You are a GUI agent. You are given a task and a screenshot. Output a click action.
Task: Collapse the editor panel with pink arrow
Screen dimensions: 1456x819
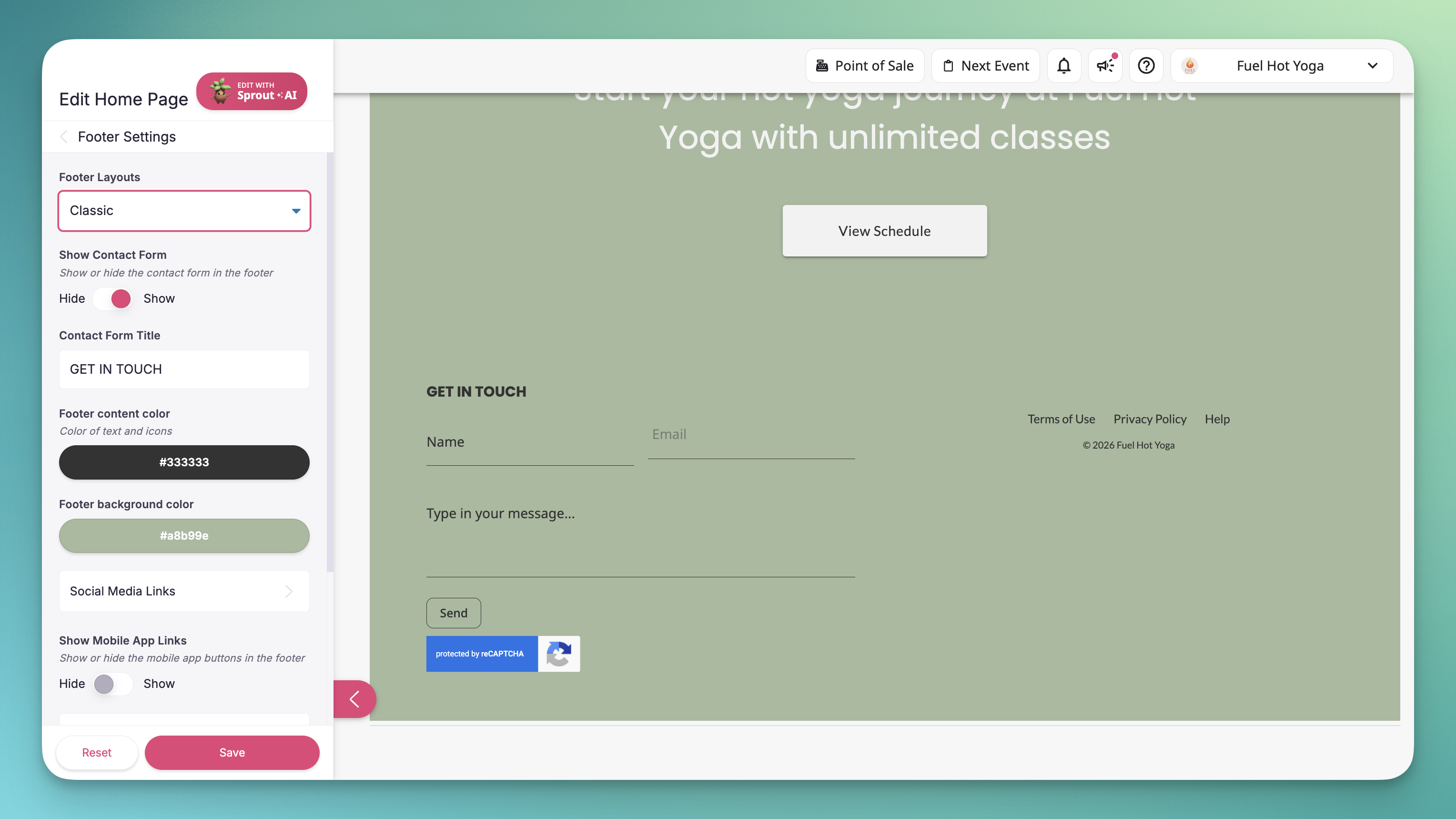pyautogui.click(x=354, y=699)
